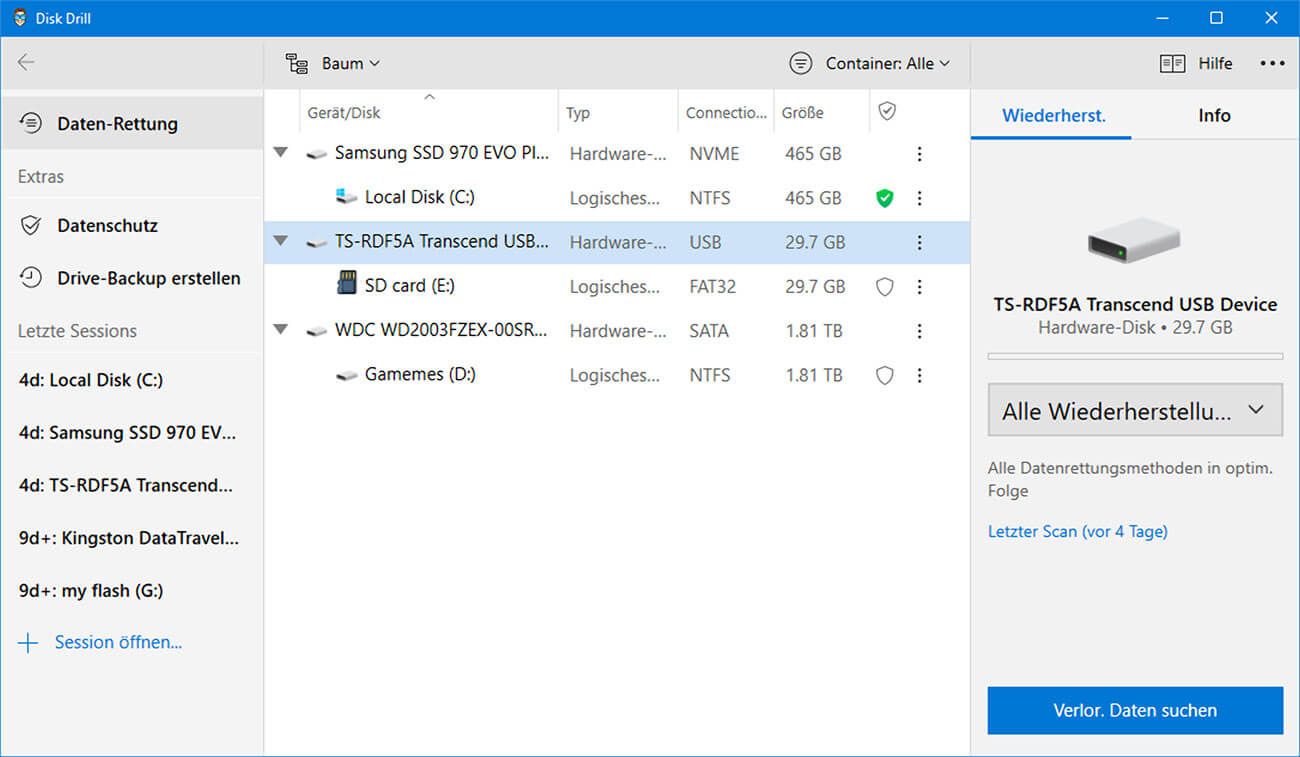The width and height of the screenshot is (1300, 757).
Task: Open more options for WDC WD2003FZEX row
Action: [x=919, y=331]
